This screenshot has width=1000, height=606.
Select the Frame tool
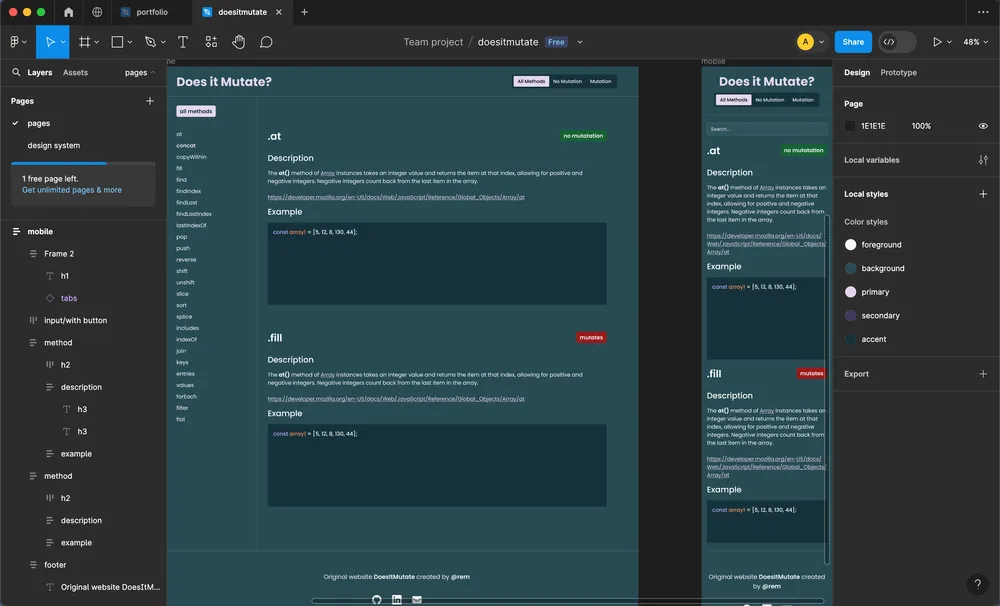84,42
